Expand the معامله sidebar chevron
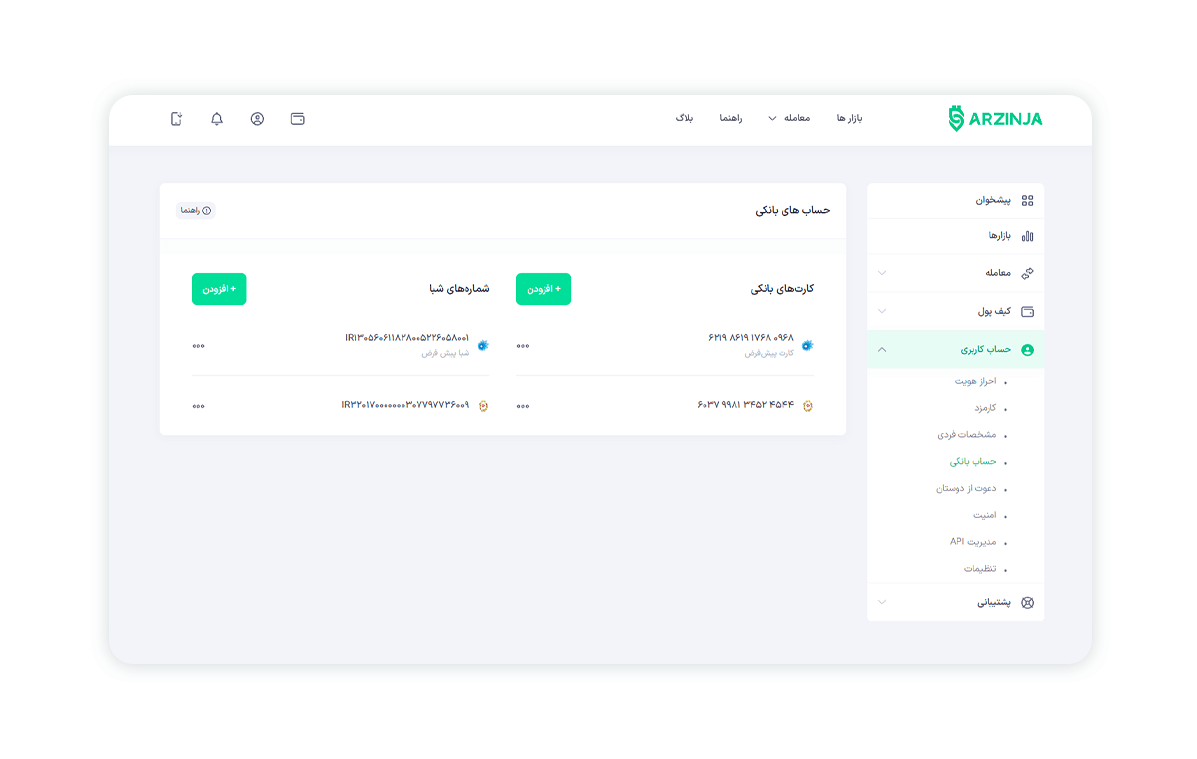This screenshot has height=759, width=1197. pos(882,273)
